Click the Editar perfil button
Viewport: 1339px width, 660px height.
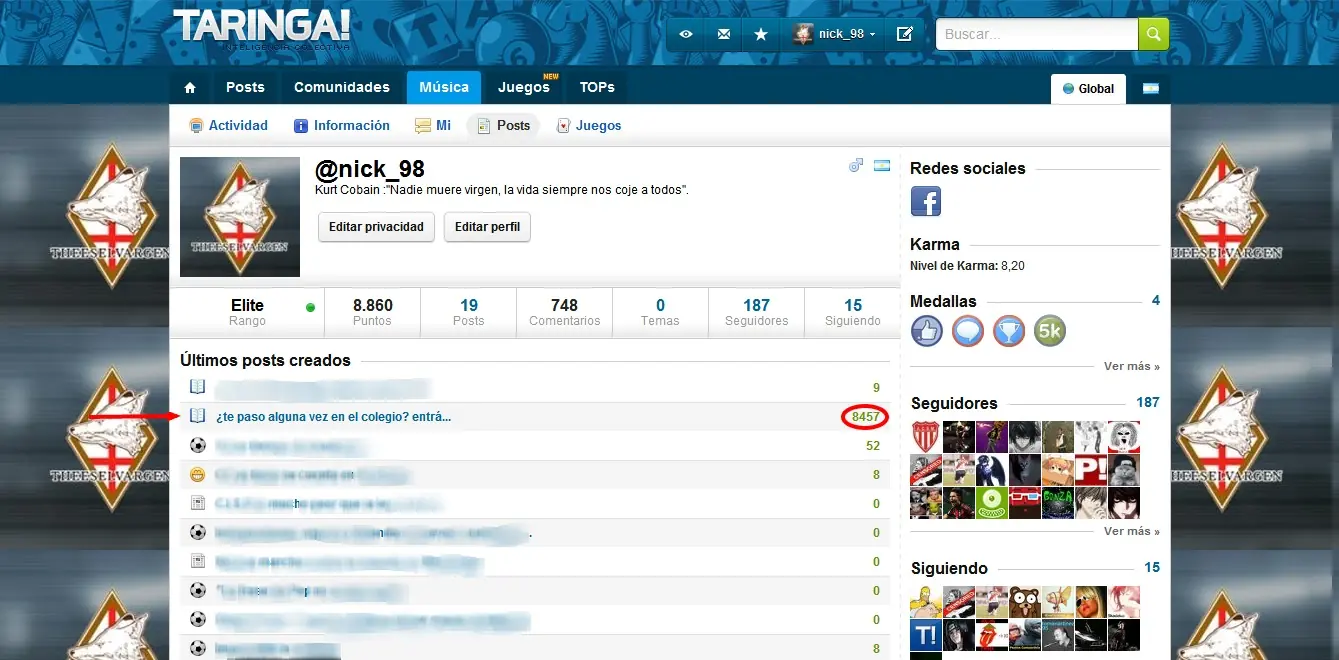click(x=487, y=227)
